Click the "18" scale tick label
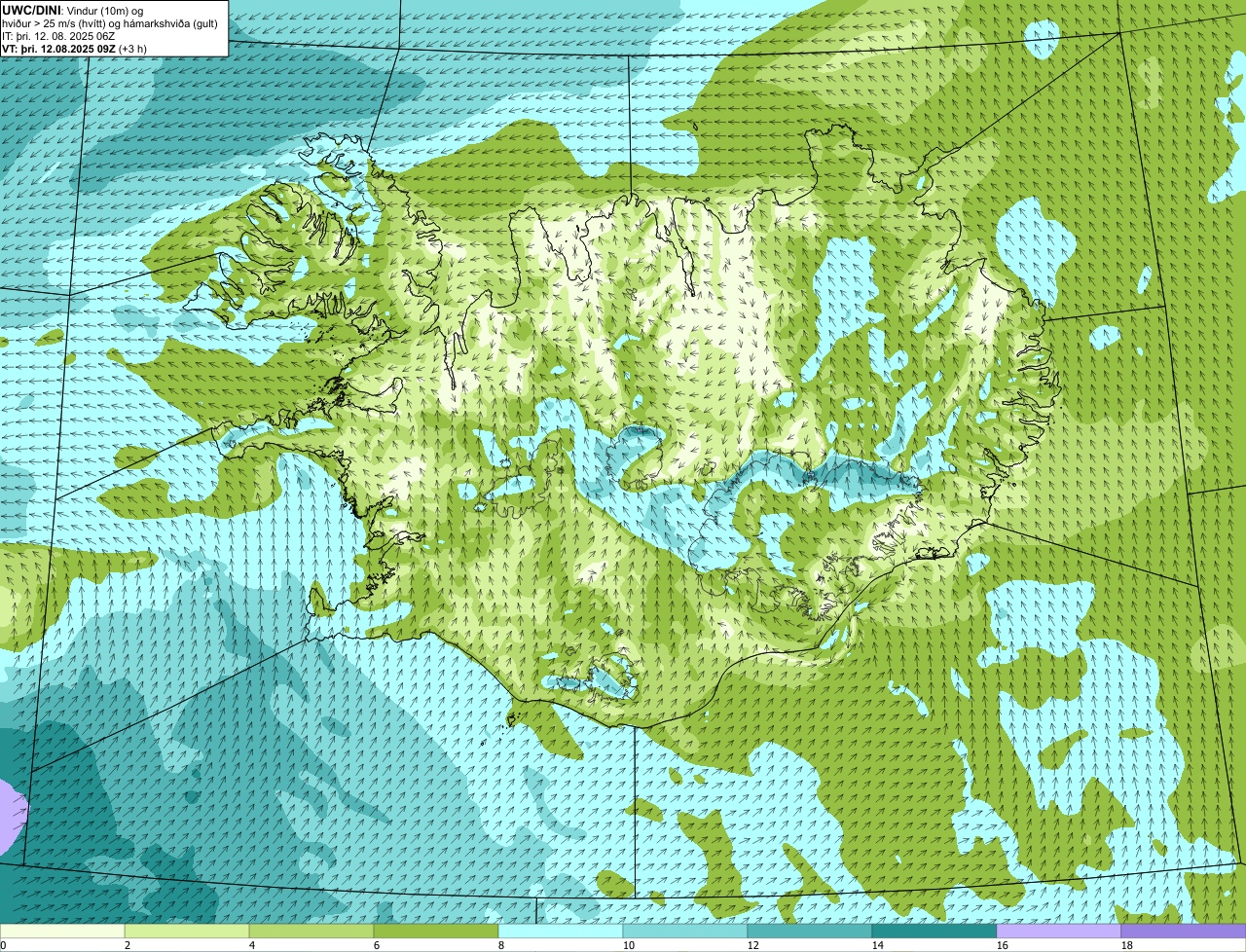The image size is (1246, 952). (1127, 945)
